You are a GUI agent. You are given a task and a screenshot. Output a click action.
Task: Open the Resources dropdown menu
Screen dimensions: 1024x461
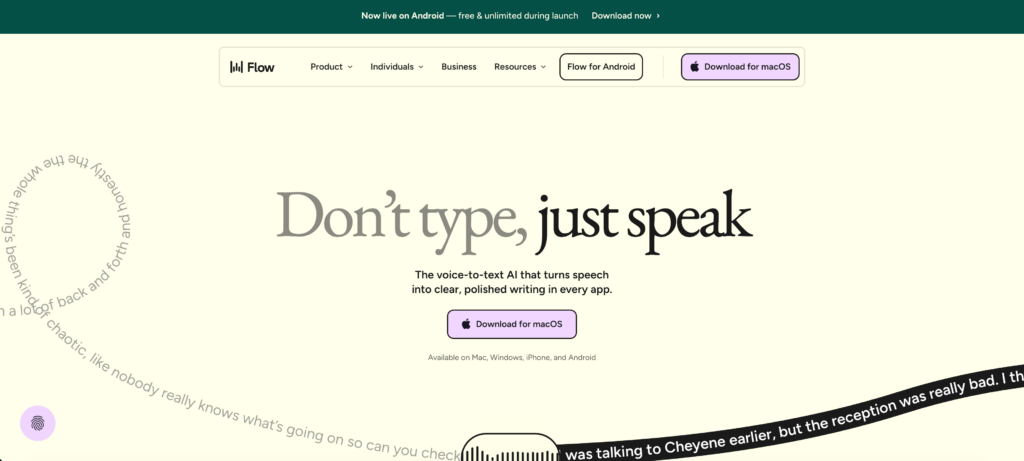tap(519, 67)
